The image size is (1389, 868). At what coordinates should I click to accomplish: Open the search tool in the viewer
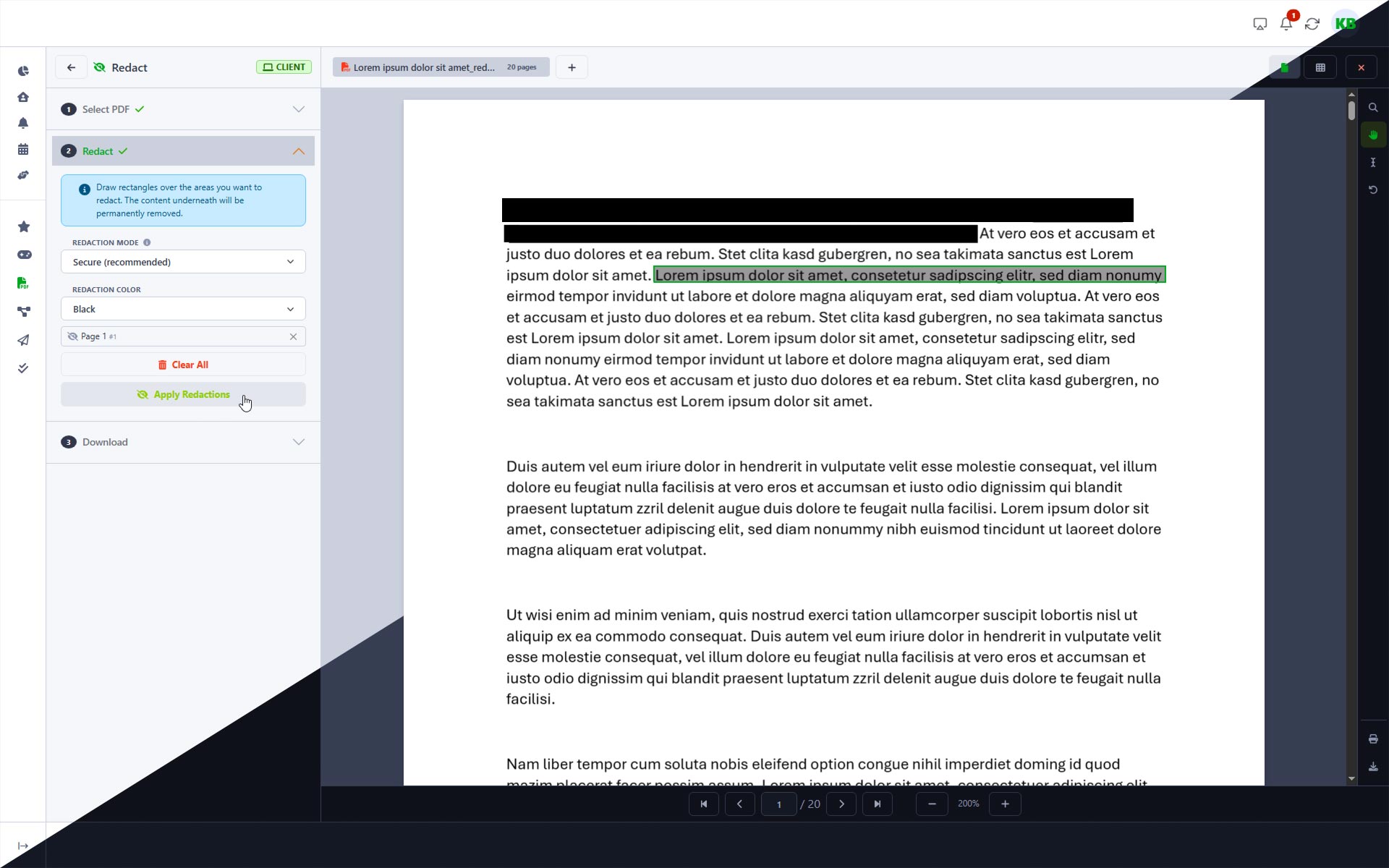coord(1373,107)
